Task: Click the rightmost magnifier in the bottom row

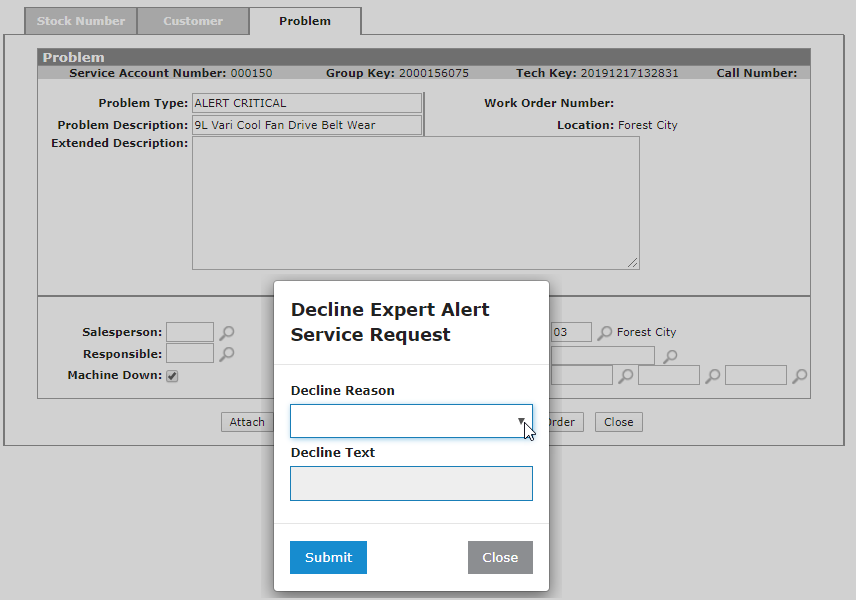Action: (x=799, y=376)
